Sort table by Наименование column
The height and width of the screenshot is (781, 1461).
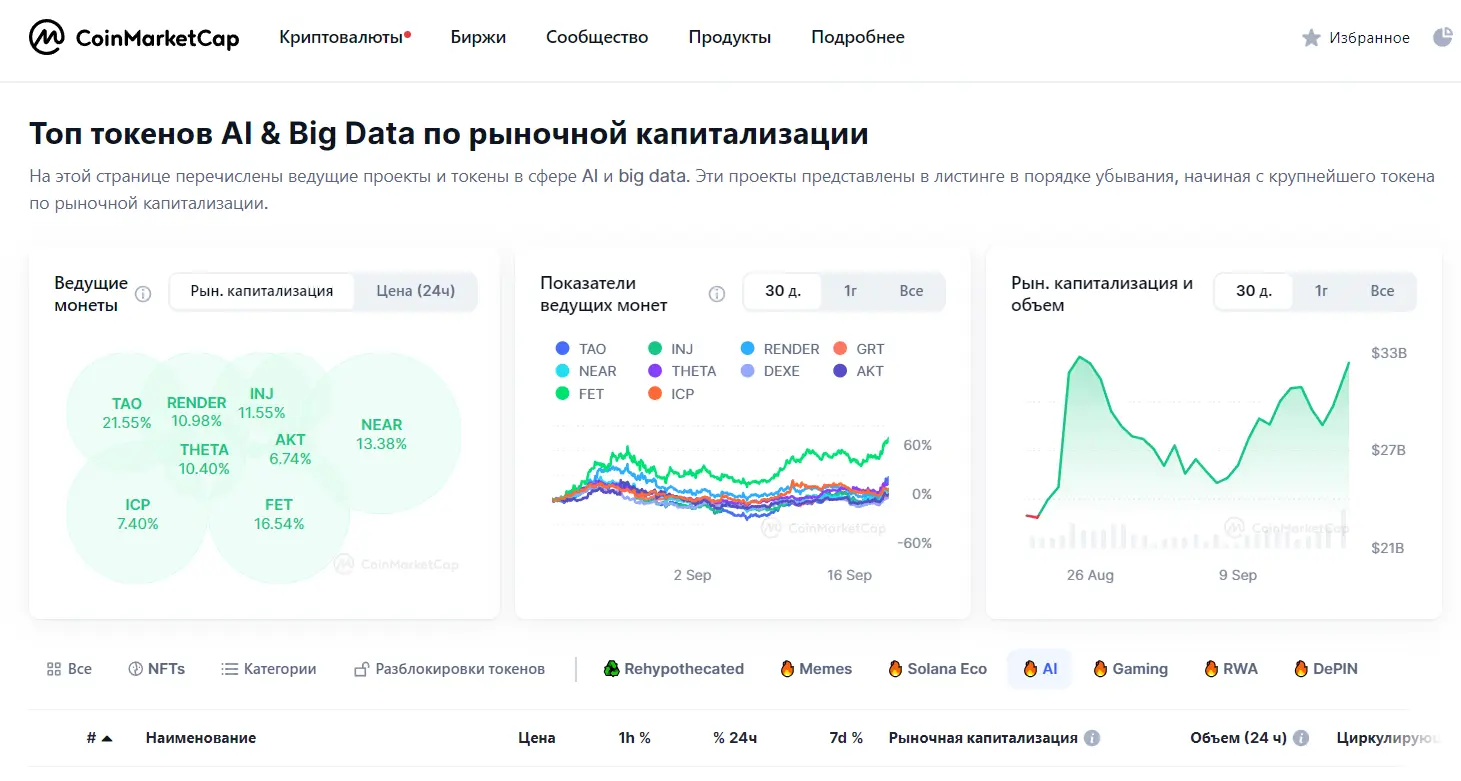(x=201, y=738)
